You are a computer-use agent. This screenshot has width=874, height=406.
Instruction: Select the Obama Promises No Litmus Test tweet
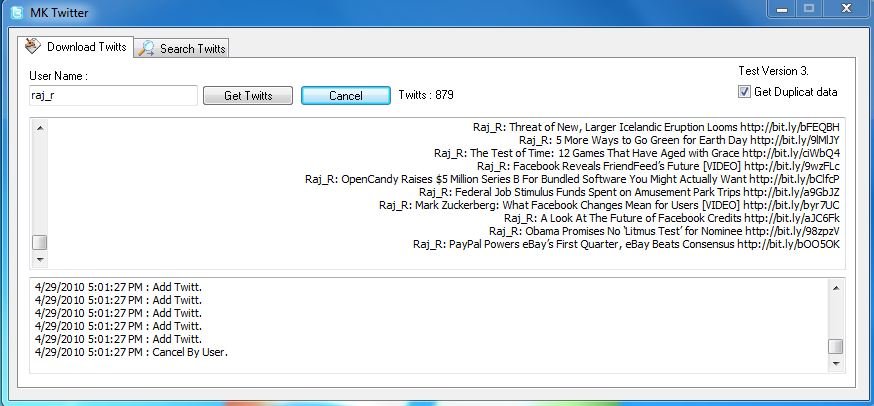(664, 231)
